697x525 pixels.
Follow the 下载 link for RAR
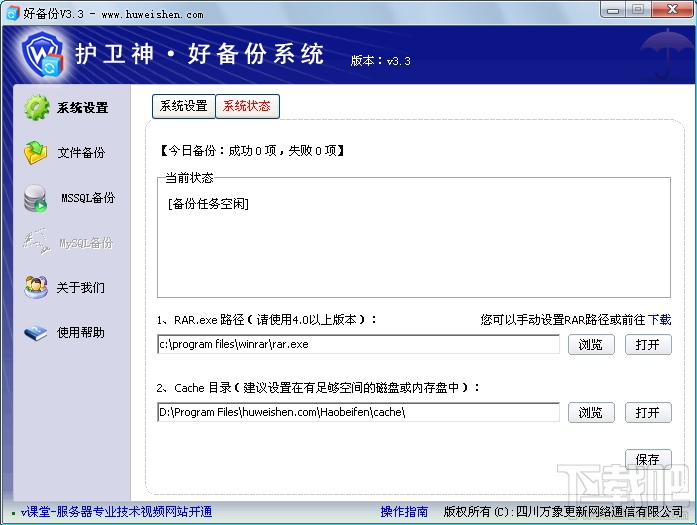660,320
